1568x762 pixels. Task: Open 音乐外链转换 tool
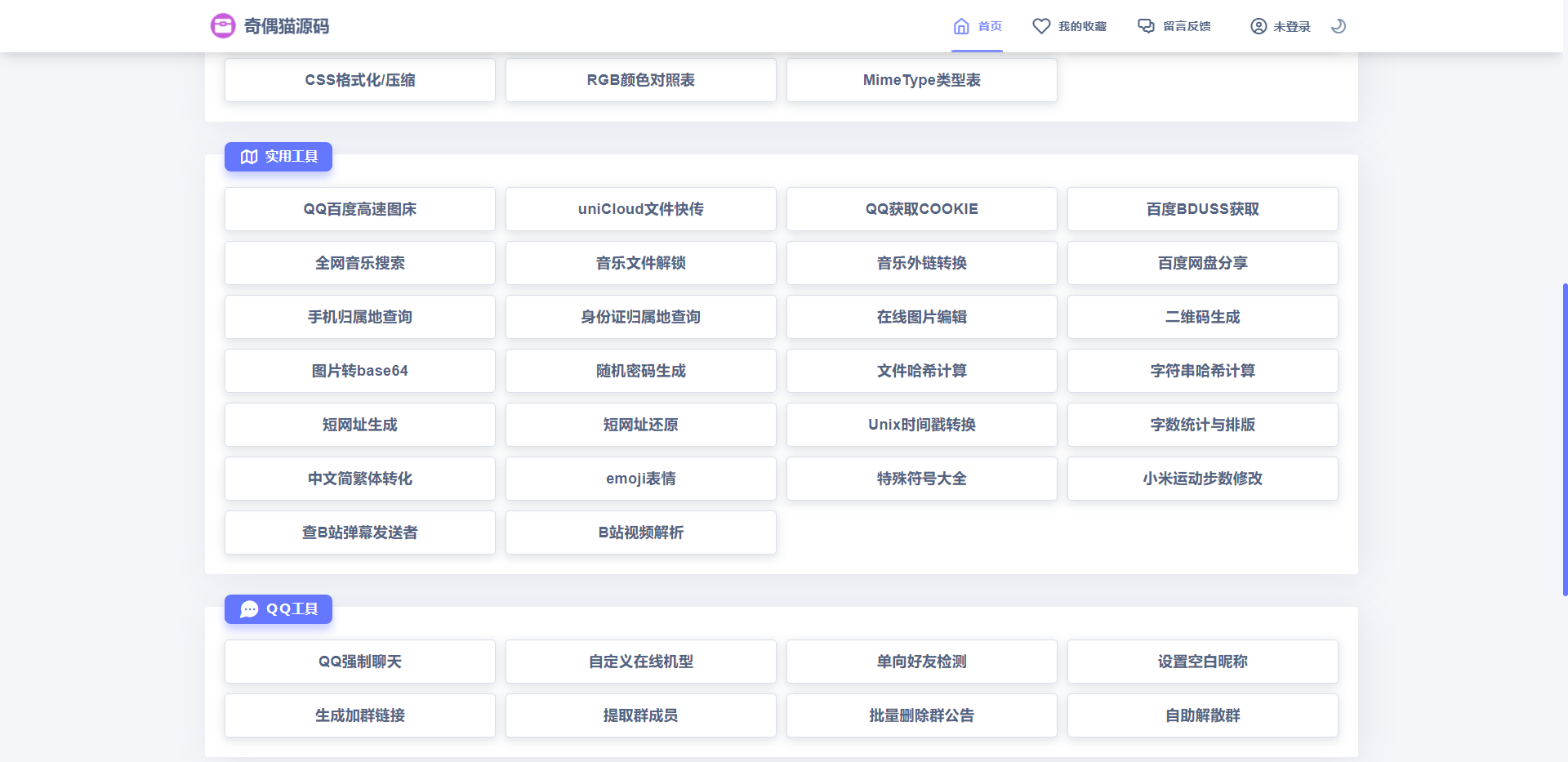click(x=922, y=263)
